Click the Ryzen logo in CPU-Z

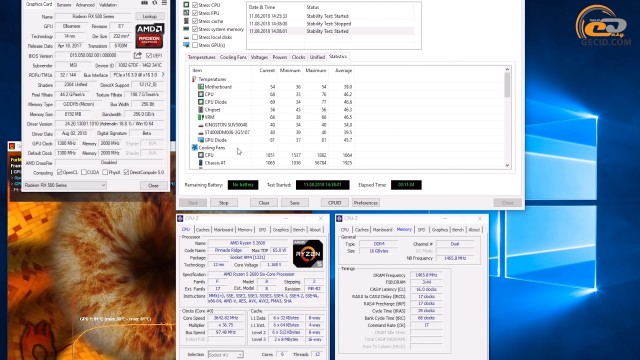pos(308,253)
